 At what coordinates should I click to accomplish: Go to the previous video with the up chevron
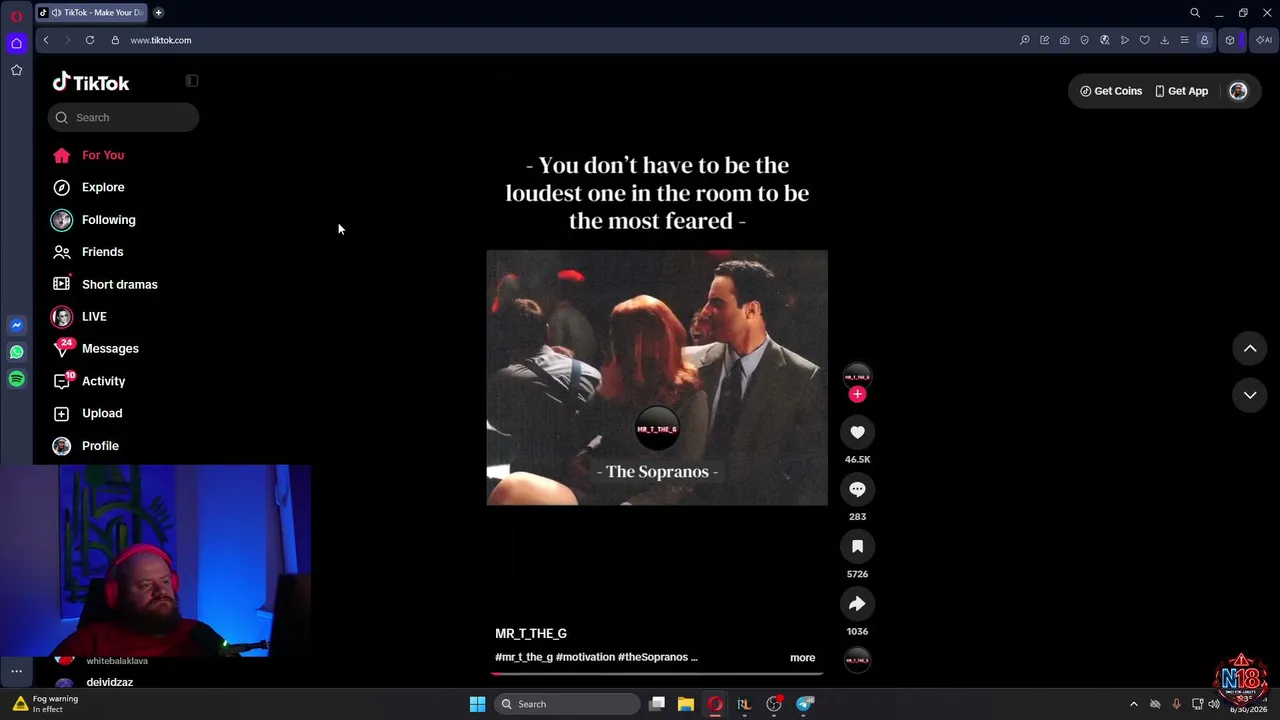tap(1250, 348)
